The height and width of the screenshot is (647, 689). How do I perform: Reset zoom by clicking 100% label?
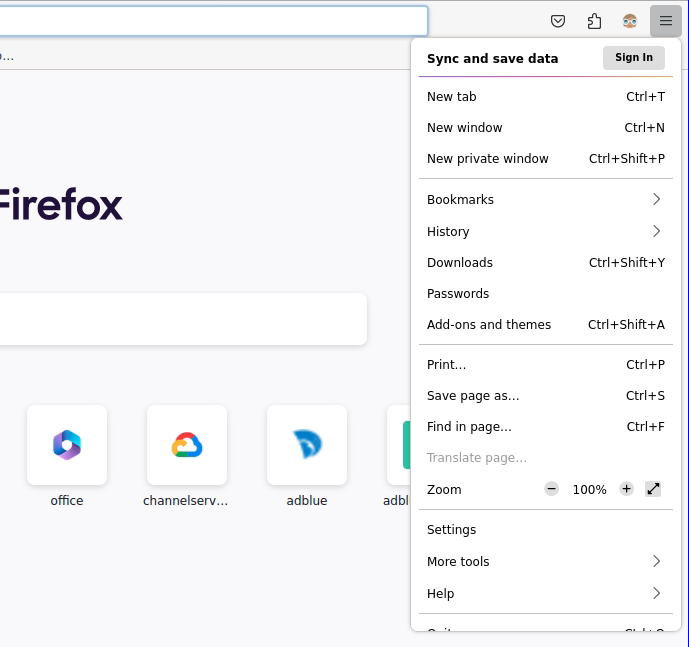589,490
